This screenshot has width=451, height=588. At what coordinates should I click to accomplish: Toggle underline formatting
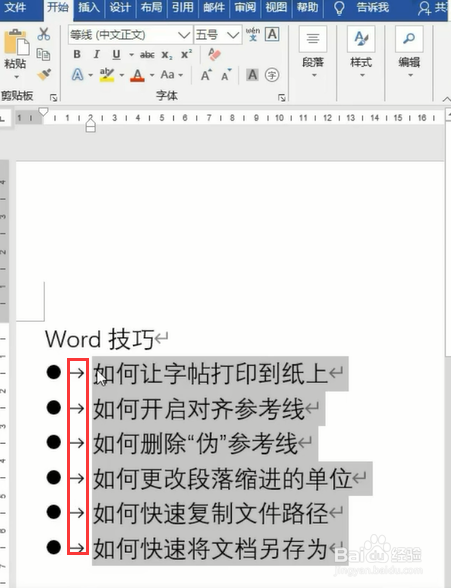pos(117,55)
